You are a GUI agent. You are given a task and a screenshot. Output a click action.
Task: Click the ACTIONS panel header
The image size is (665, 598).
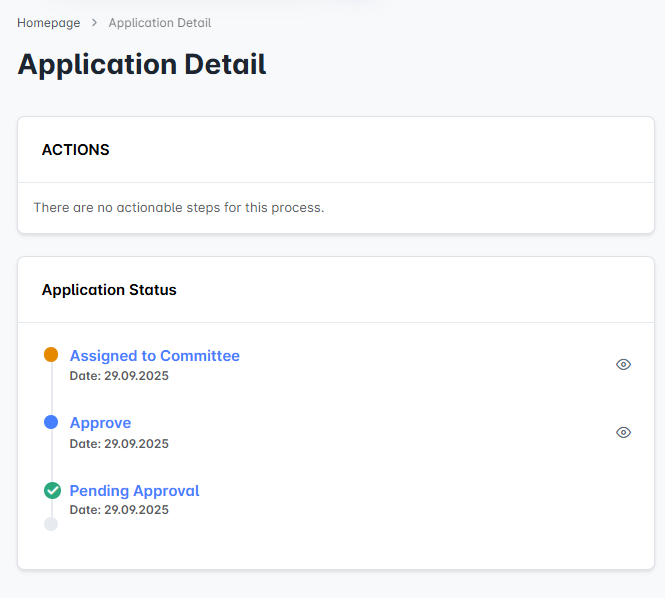coord(76,150)
